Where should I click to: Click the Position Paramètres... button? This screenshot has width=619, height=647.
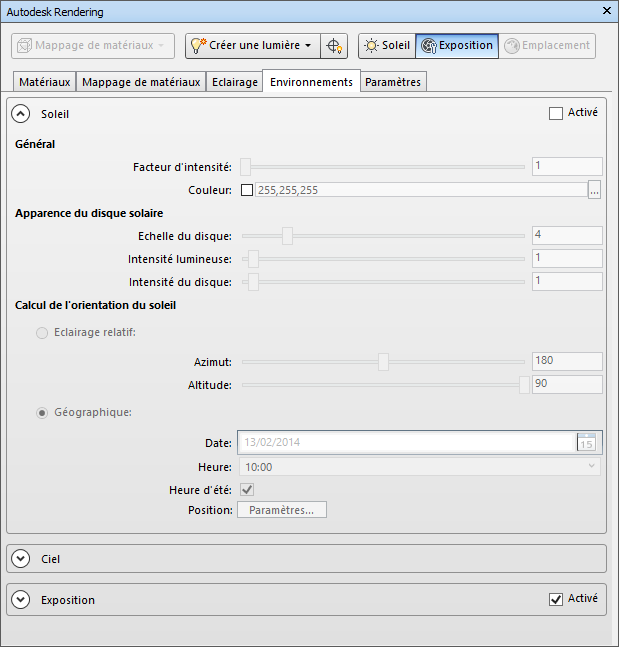pos(282,510)
